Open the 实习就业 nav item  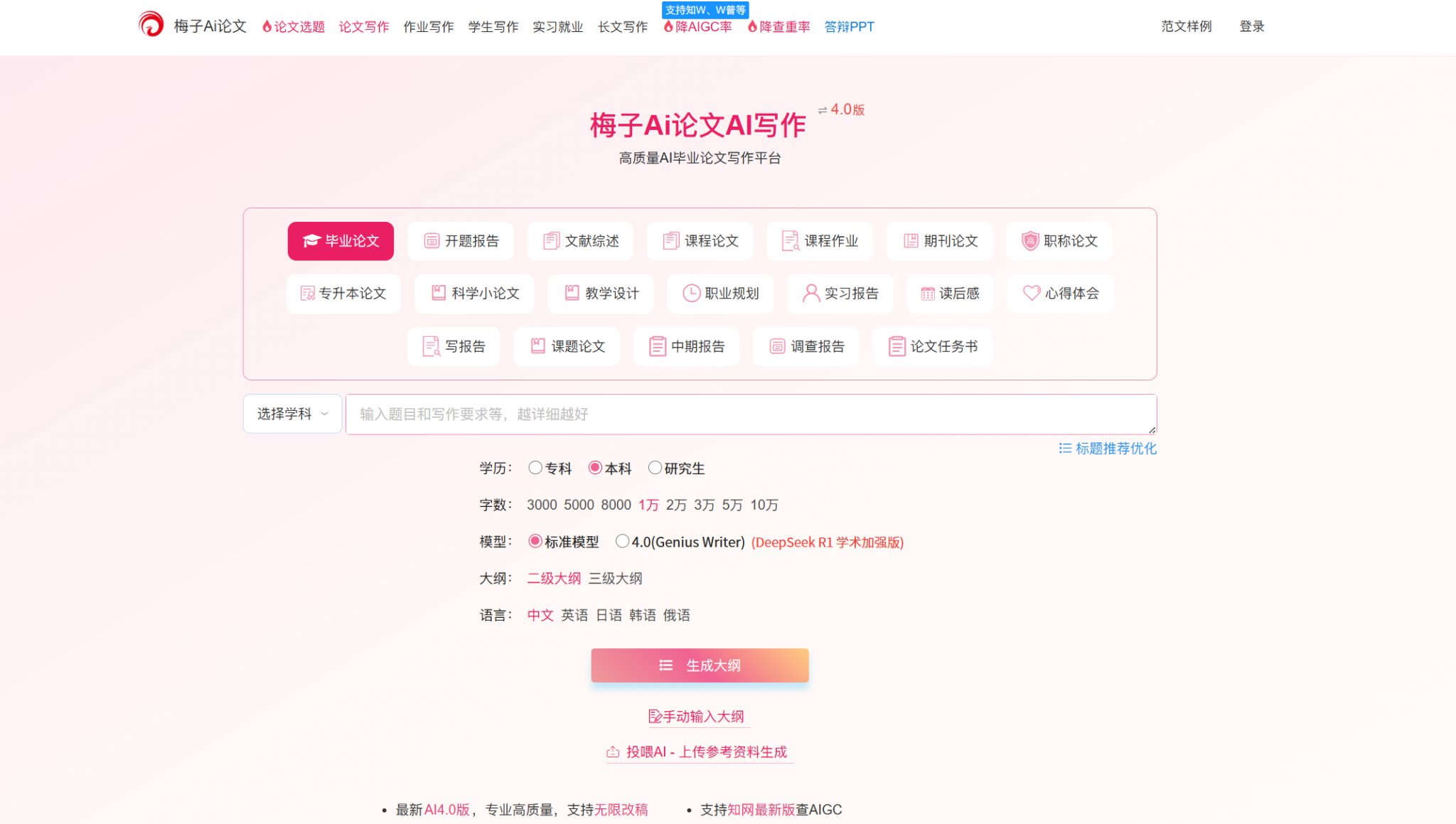tap(558, 26)
